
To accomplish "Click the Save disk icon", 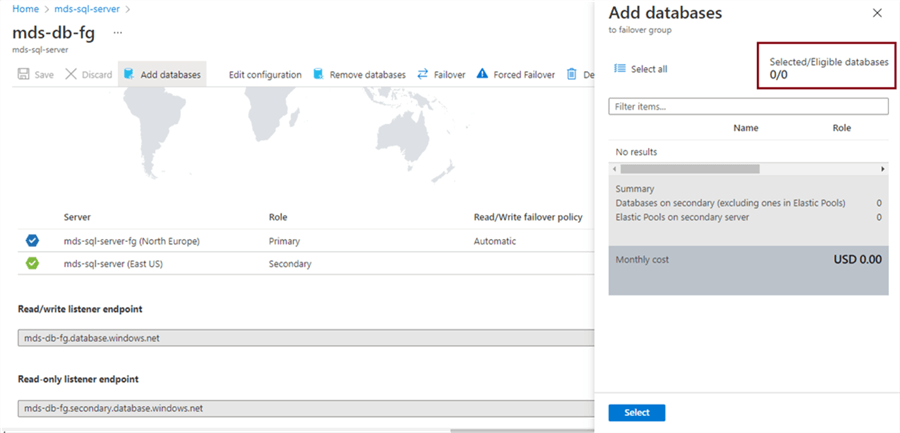I will pyautogui.click(x=24, y=75).
